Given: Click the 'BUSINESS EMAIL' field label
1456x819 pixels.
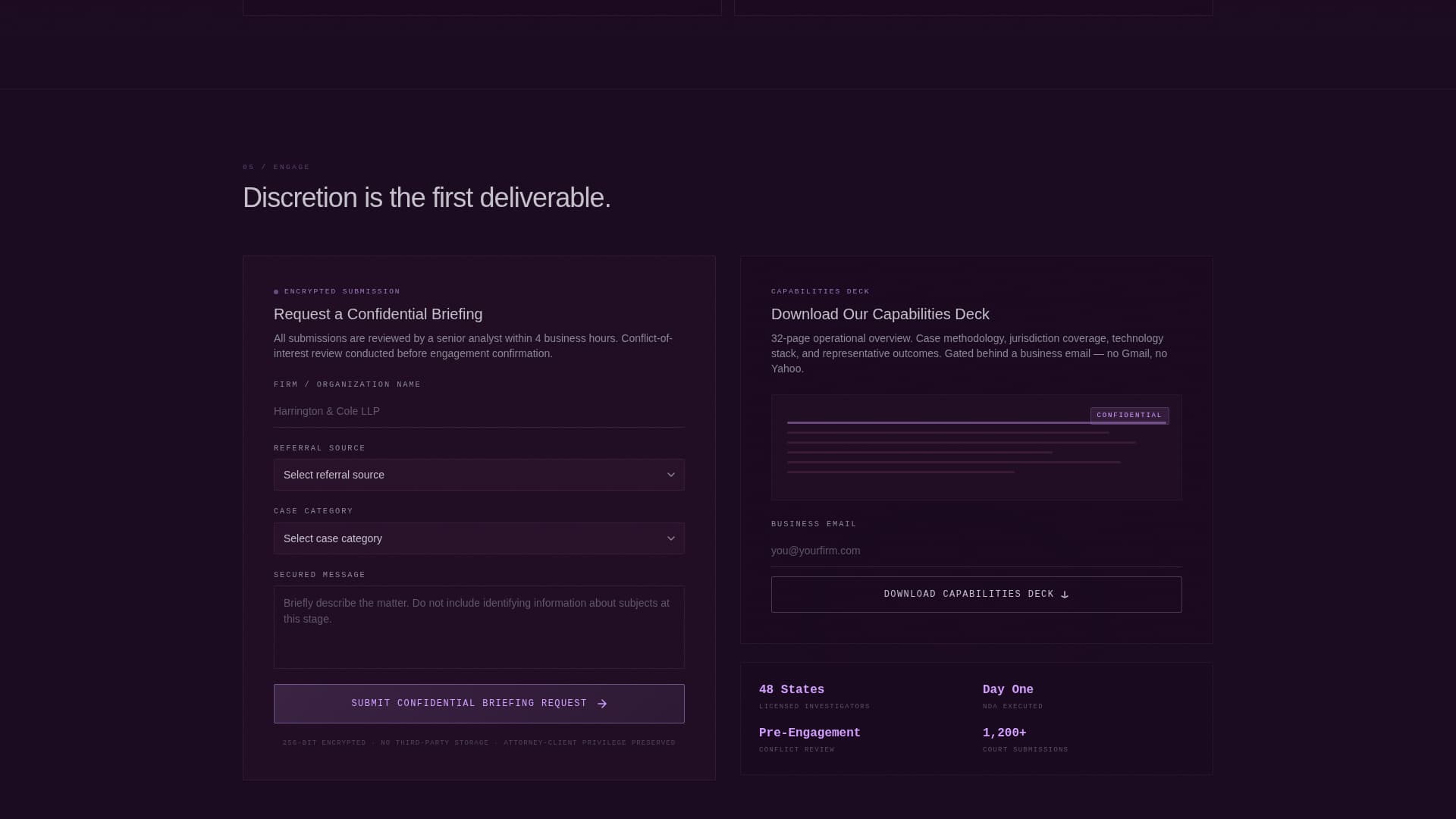Looking at the screenshot, I should tap(814, 524).
